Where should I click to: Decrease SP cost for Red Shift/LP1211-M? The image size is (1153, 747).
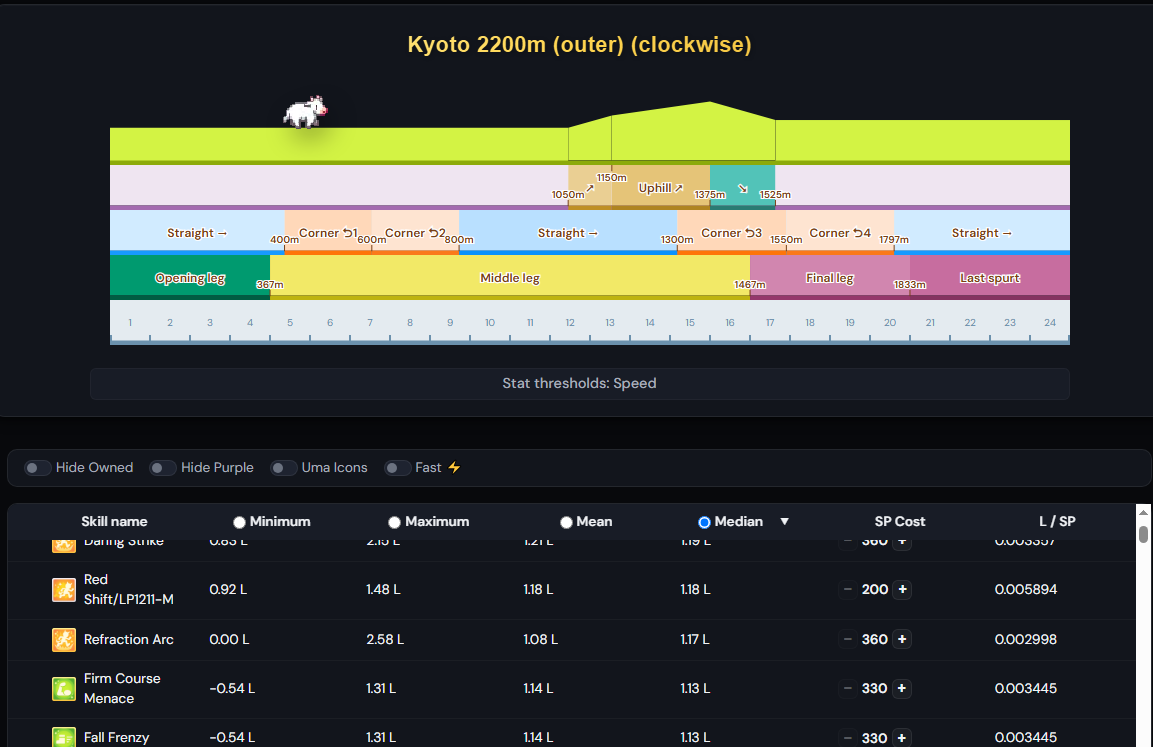pos(848,590)
